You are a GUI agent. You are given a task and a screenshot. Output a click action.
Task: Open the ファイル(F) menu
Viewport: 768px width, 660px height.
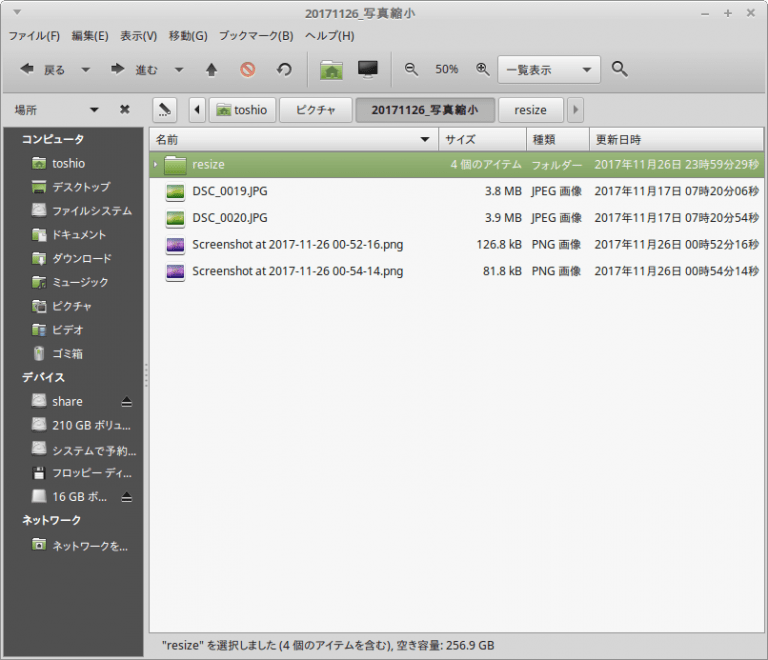pos(34,36)
